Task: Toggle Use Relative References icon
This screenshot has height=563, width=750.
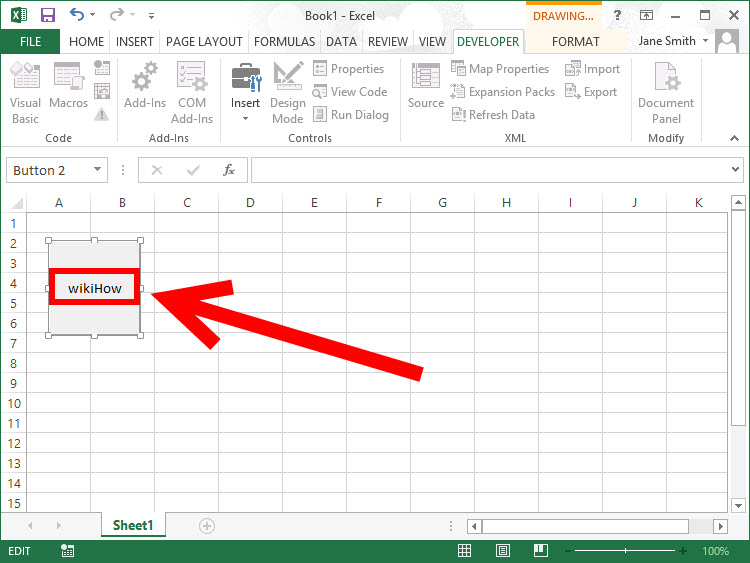Action: pyautogui.click(x=102, y=91)
